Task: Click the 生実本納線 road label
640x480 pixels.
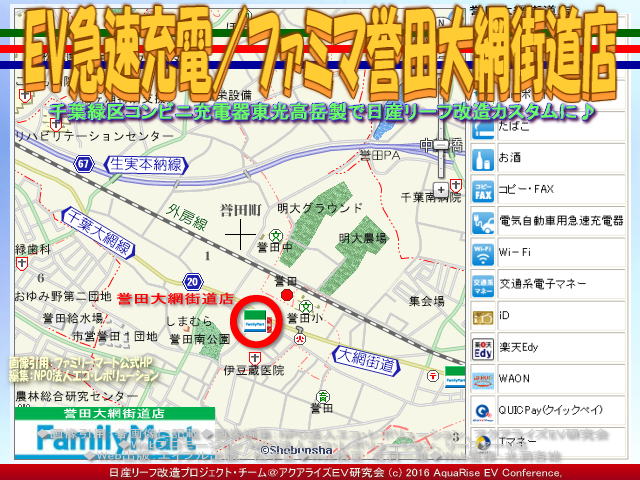Action: coord(146,165)
